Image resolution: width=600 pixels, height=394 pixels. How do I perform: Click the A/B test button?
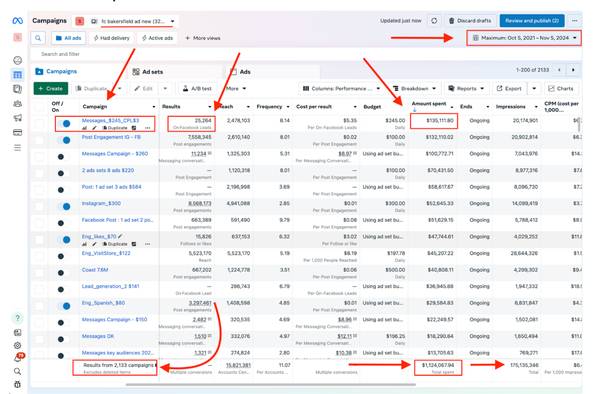pos(197,89)
